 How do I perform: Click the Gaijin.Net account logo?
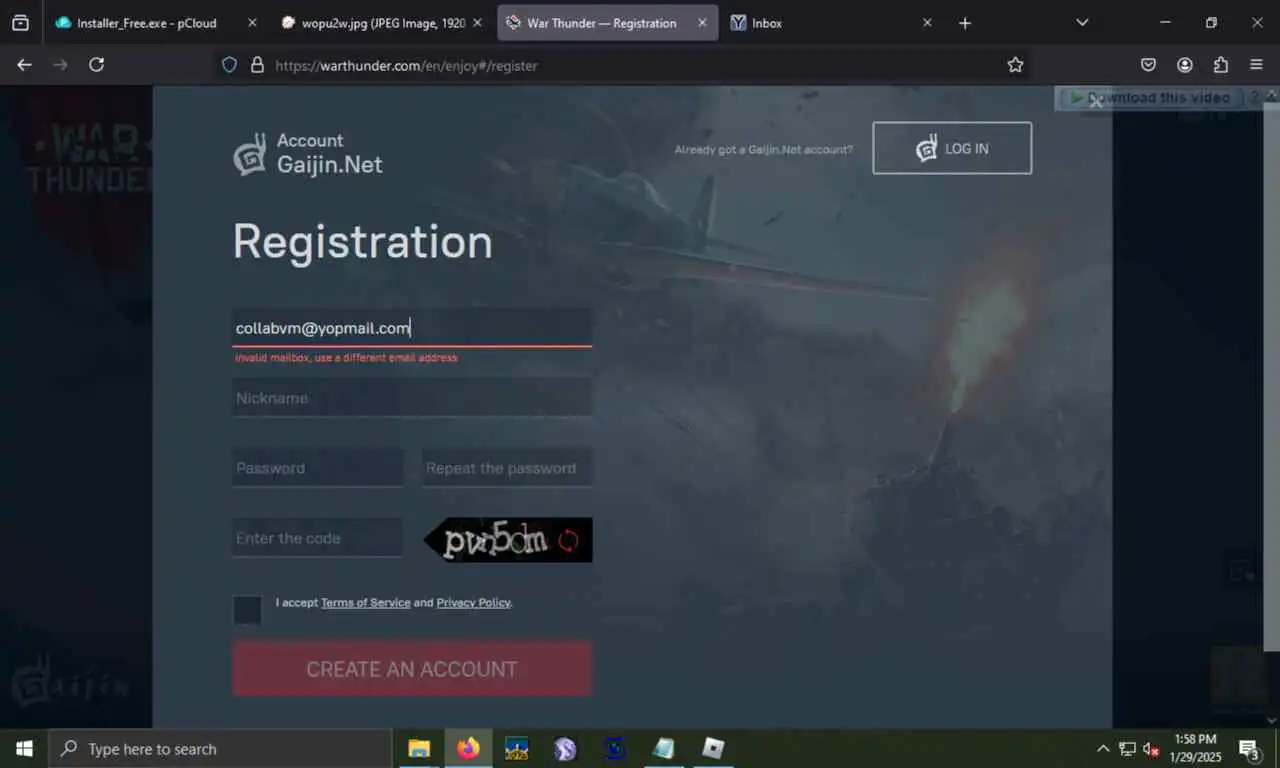[x=308, y=153]
